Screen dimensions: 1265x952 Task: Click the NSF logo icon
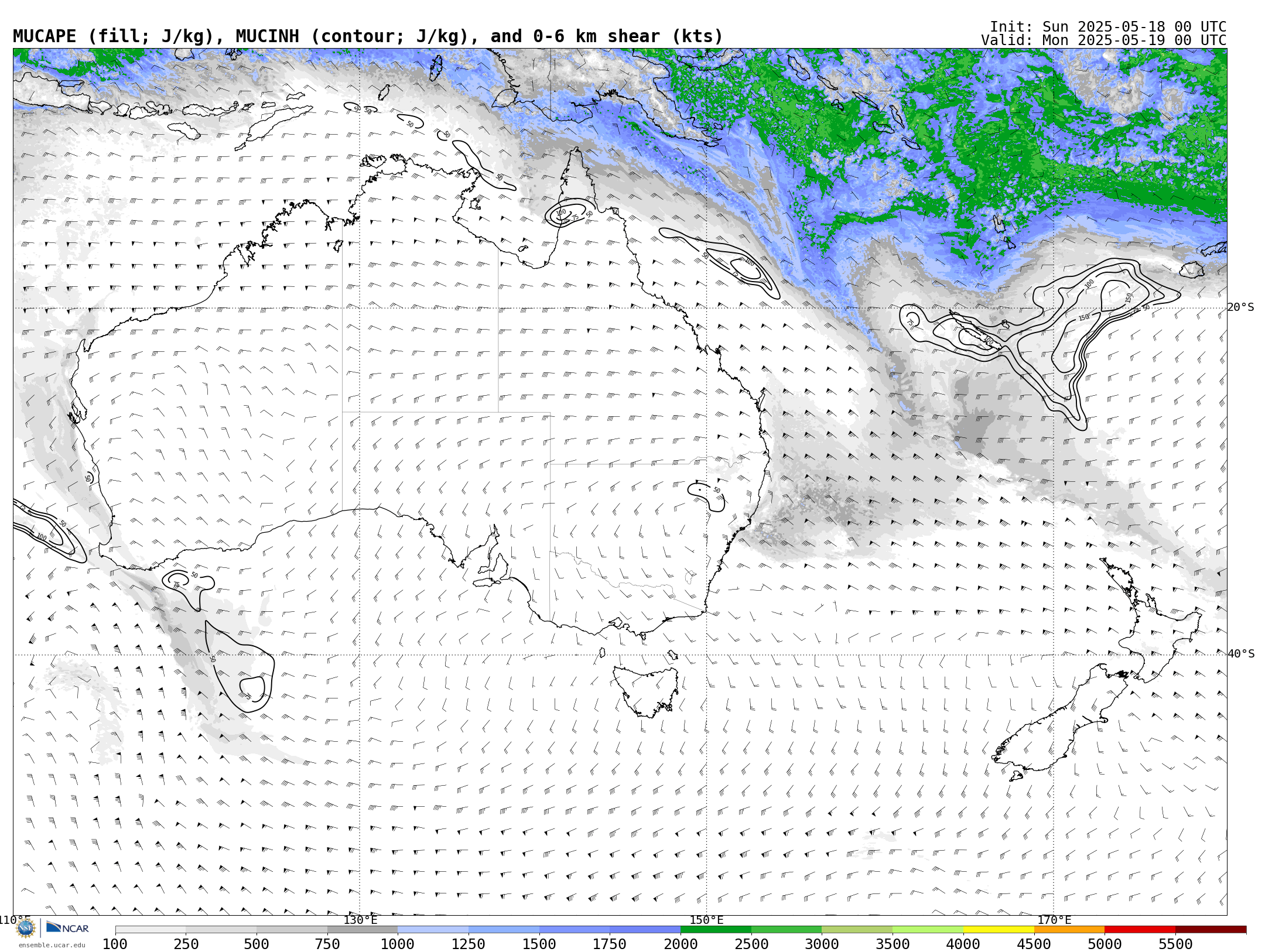point(26,928)
